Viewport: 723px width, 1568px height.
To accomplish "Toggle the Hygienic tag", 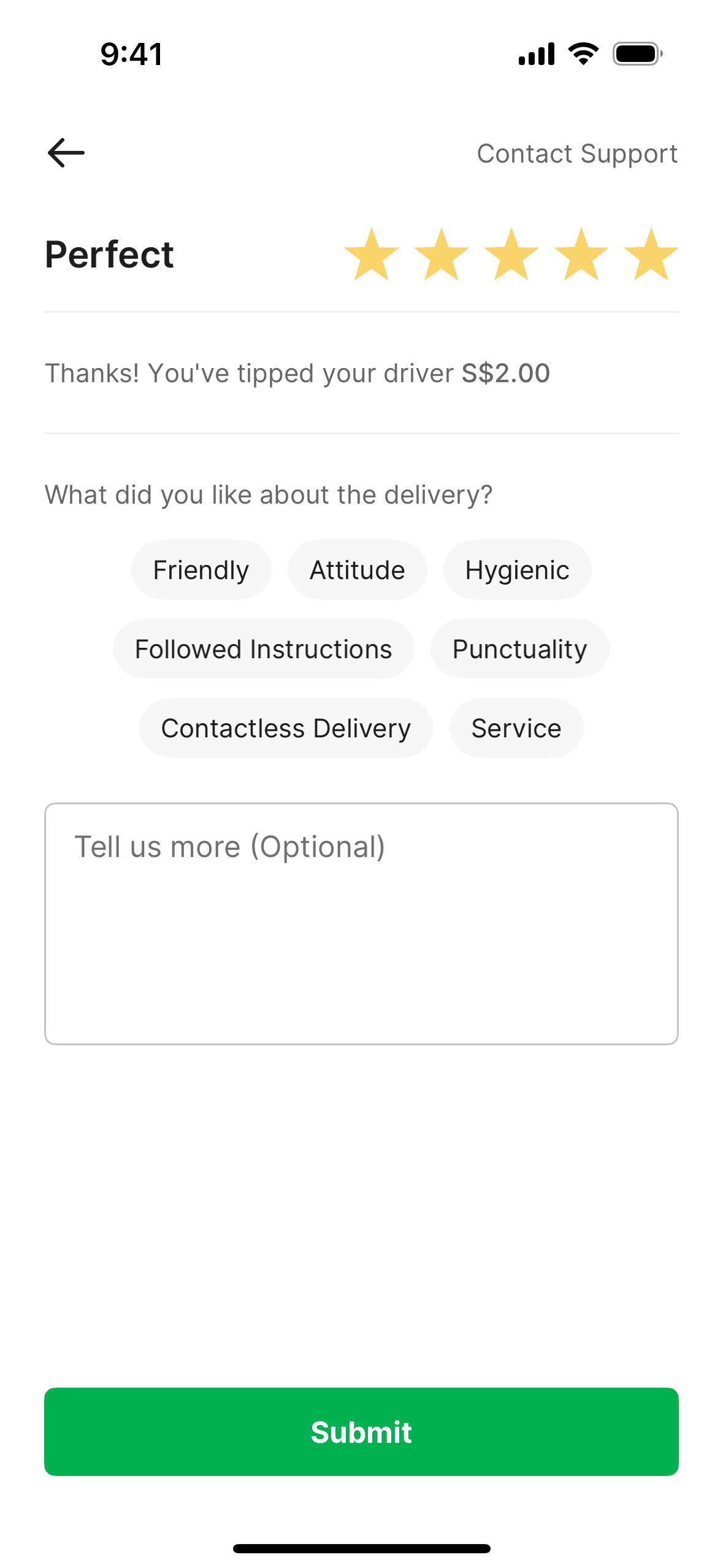I will tap(517, 570).
